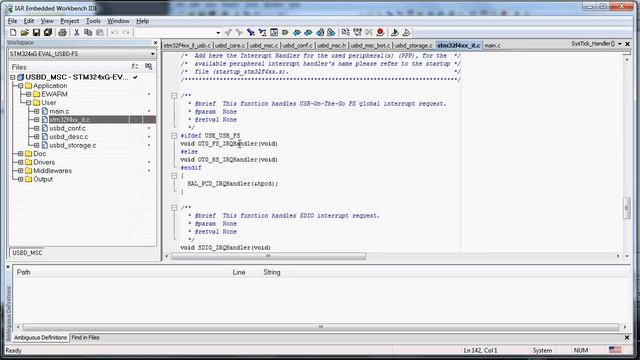This screenshot has height=360, width=640.
Task: Open the quick search combo box dropdown arrow
Action: [x=218, y=33]
